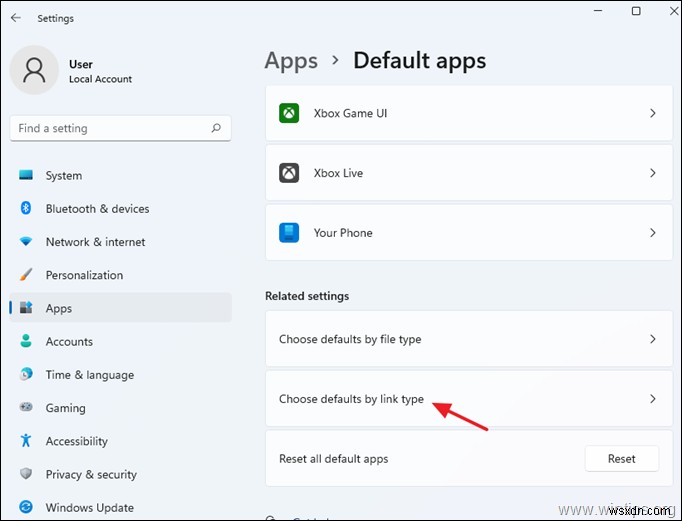Click the System monitor icon
This screenshot has height=521, width=682.
(x=26, y=175)
